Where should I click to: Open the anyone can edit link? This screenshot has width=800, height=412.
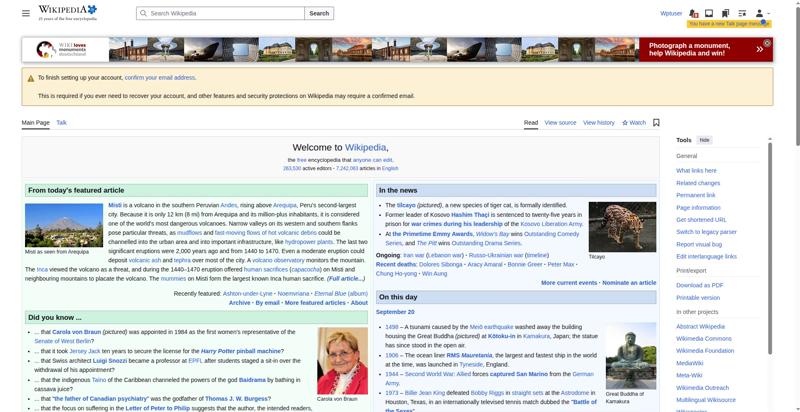pyautogui.click(x=372, y=160)
